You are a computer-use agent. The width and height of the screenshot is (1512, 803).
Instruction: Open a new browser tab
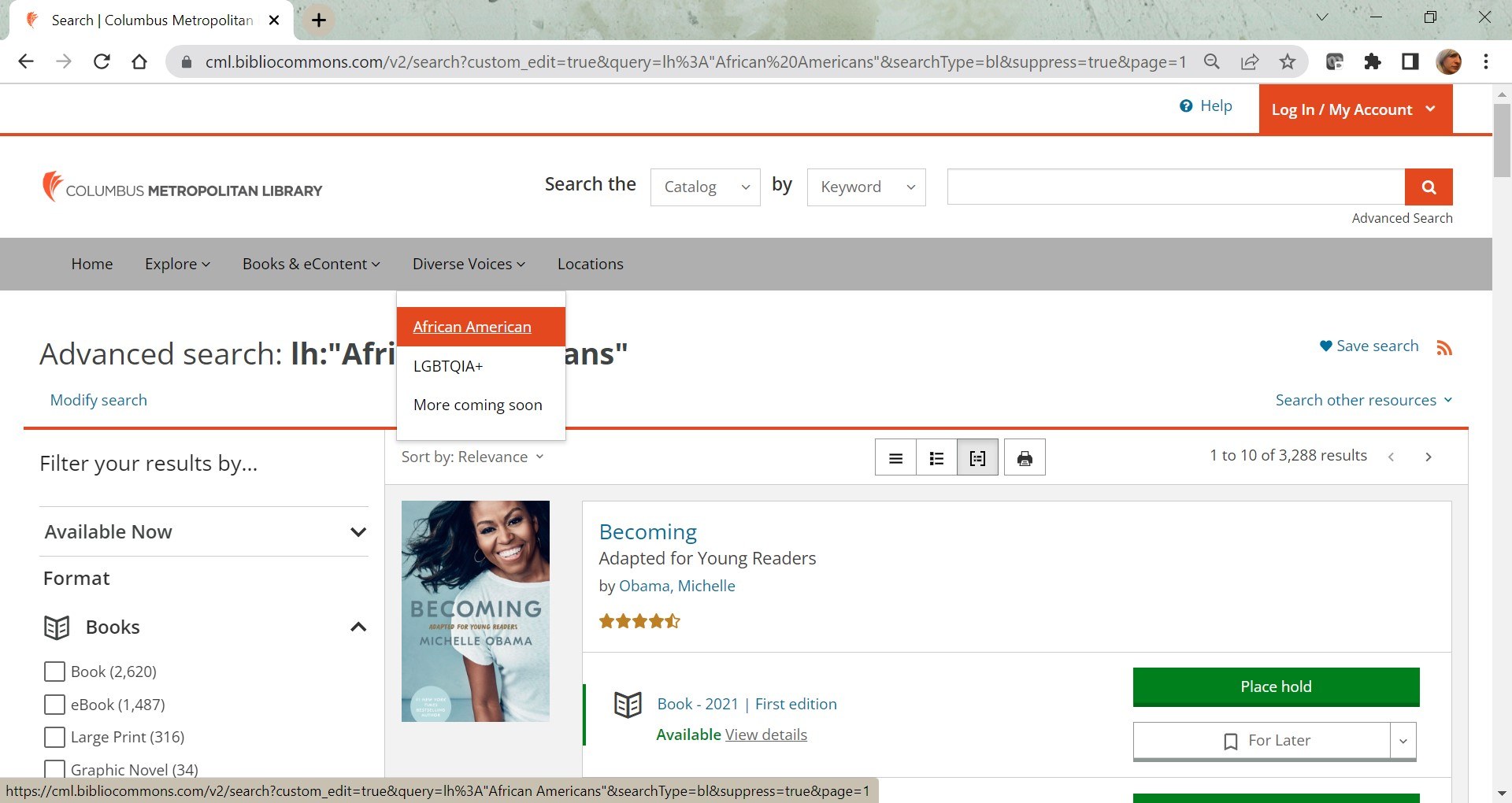tap(318, 20)
